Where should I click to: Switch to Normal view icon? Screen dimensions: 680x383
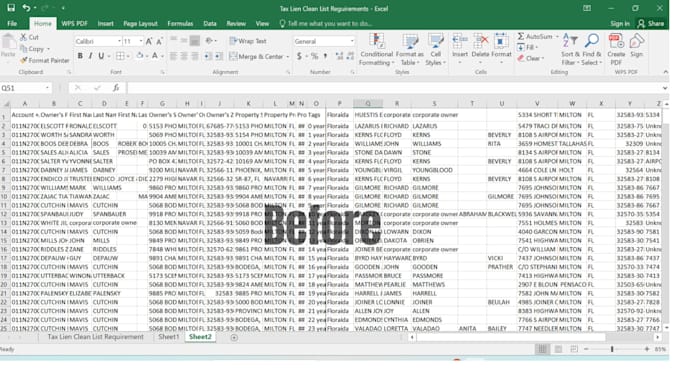click(542, 349)
